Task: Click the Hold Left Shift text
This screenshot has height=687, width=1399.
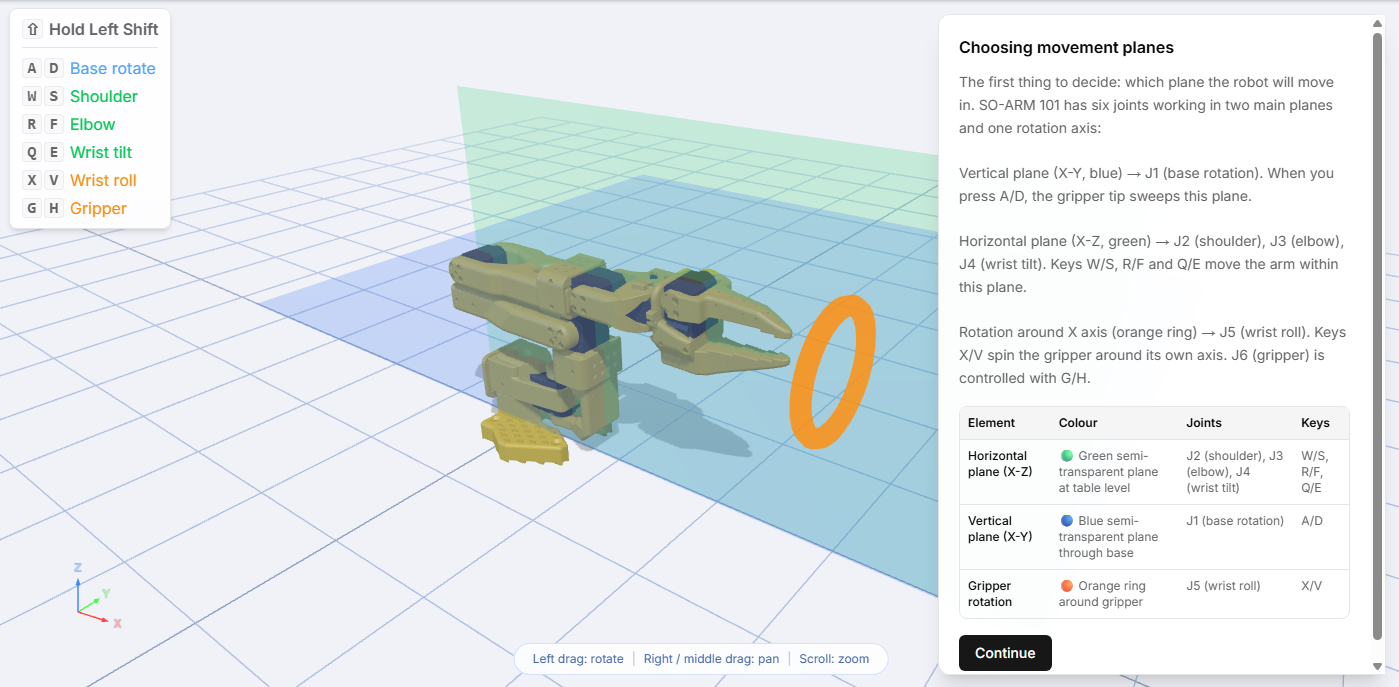Action: coord(104,29)
